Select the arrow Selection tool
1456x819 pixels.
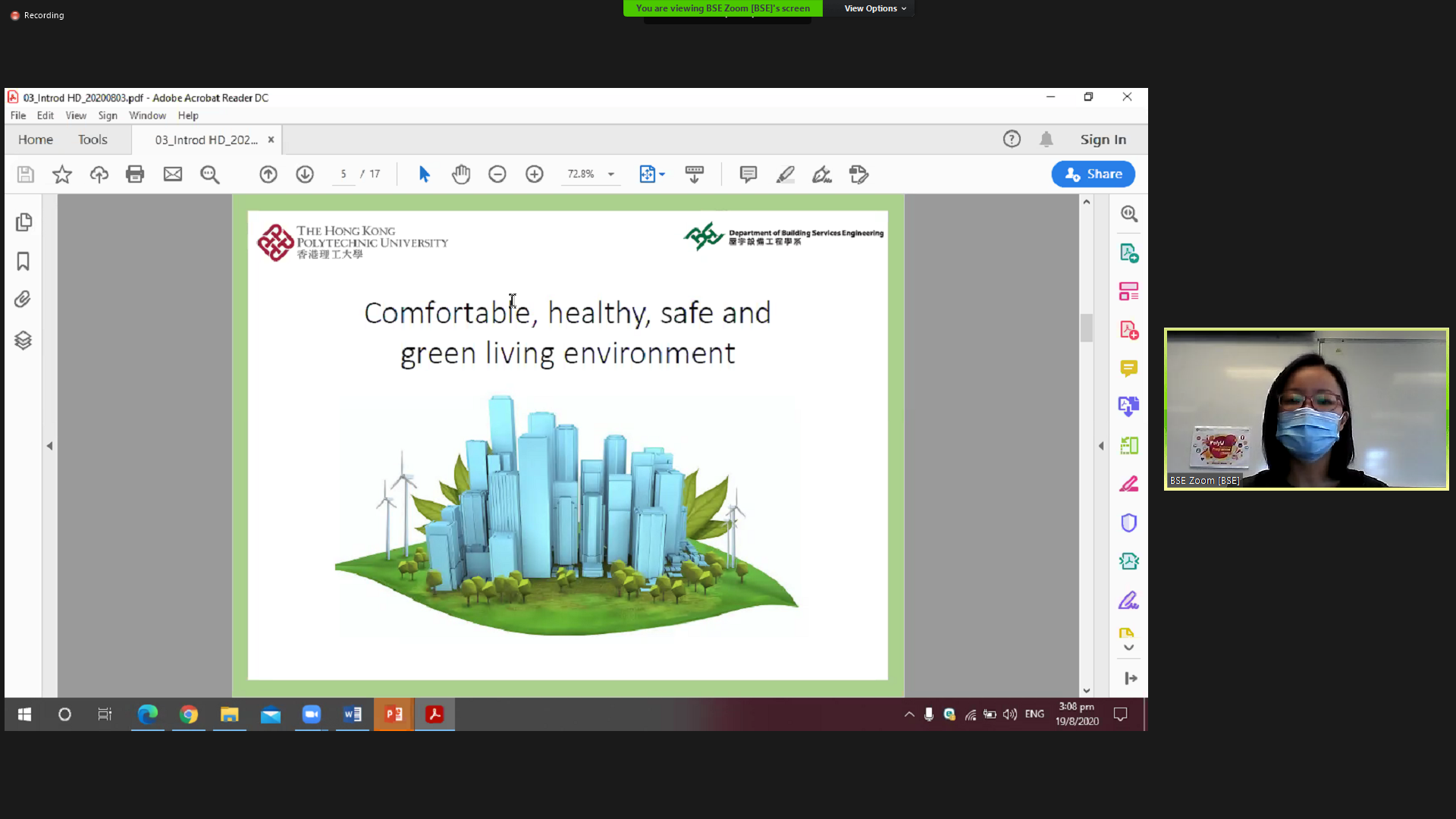tap(424, 174)
